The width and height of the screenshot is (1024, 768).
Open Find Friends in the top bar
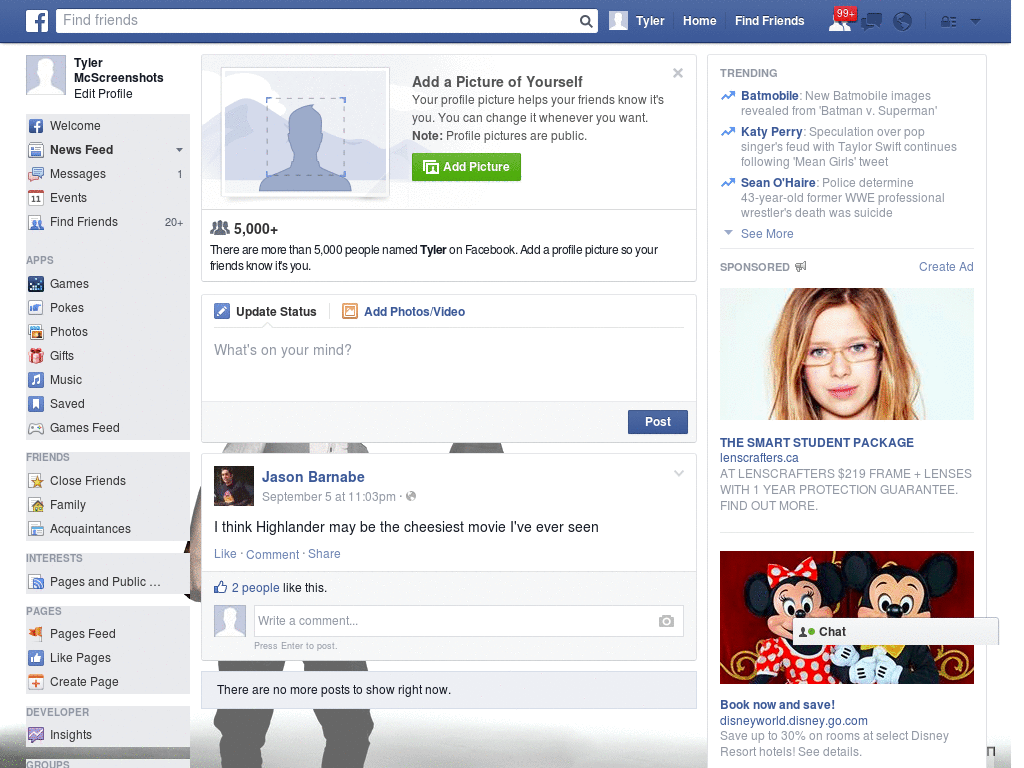pos(769,21)
